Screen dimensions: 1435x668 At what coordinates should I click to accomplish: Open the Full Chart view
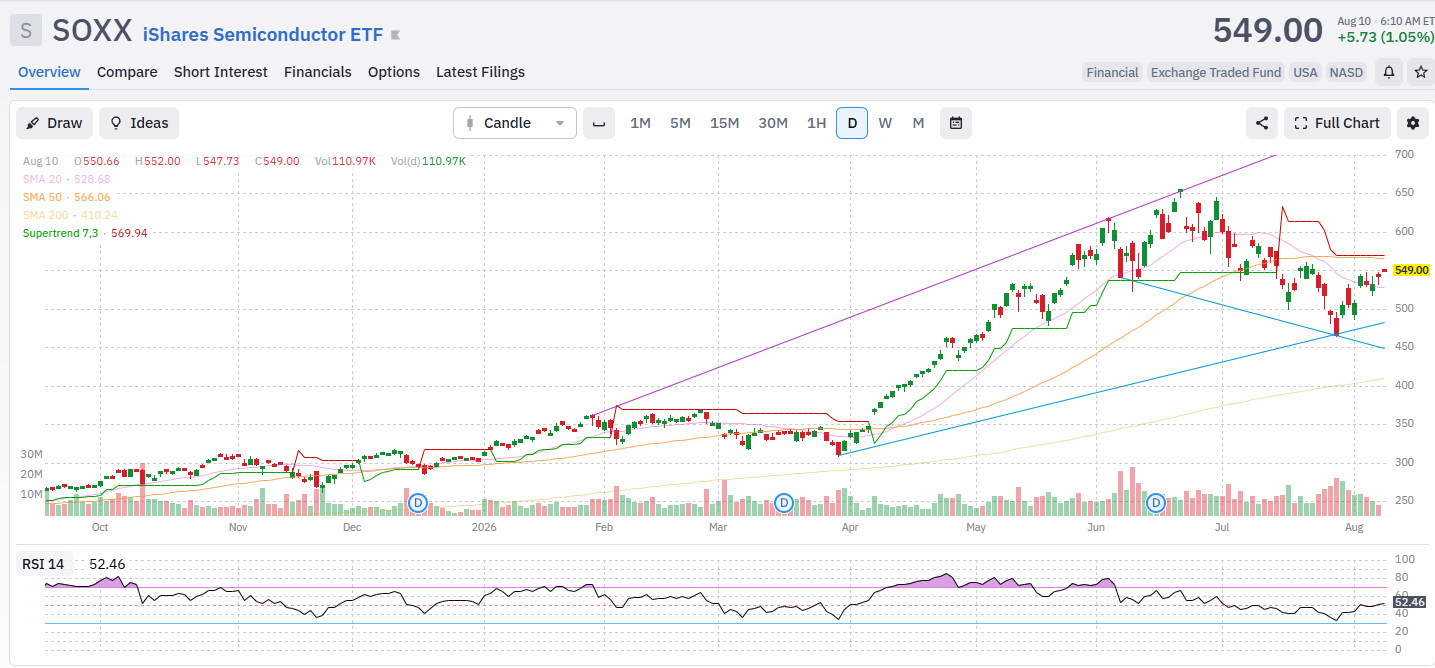[1337, 123]
